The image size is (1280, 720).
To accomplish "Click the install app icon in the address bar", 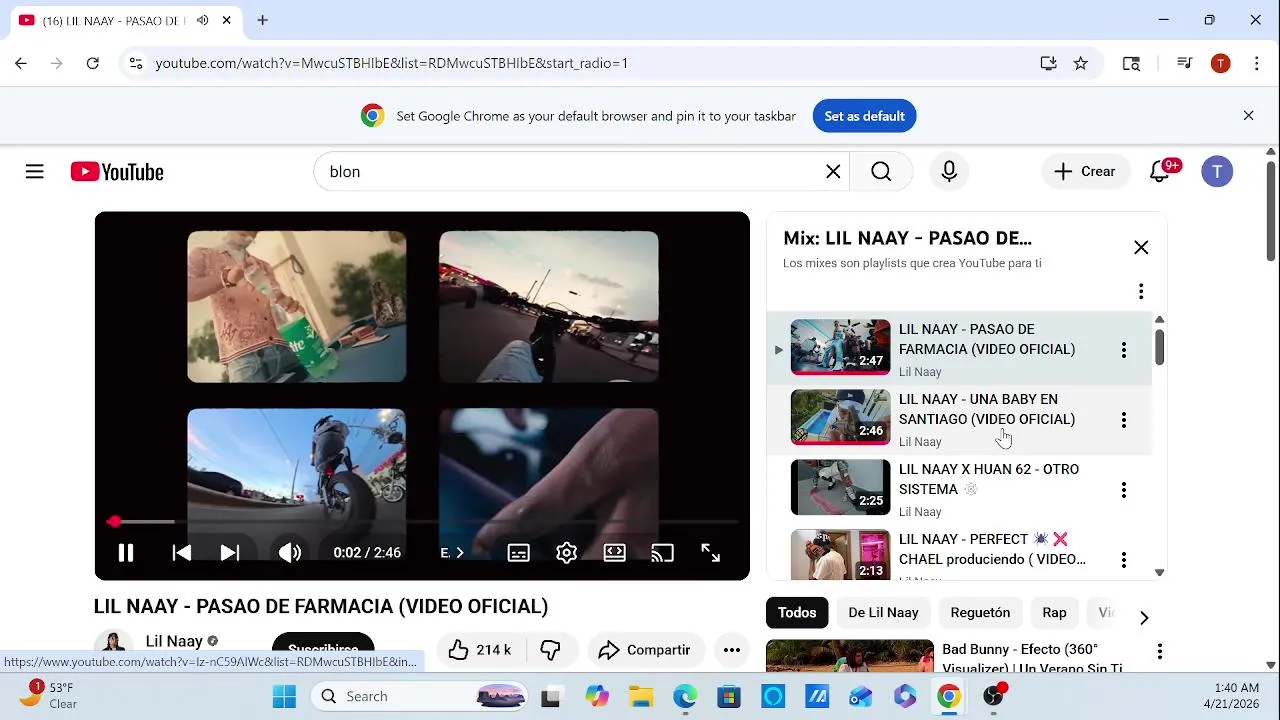I will point(1048,63).
